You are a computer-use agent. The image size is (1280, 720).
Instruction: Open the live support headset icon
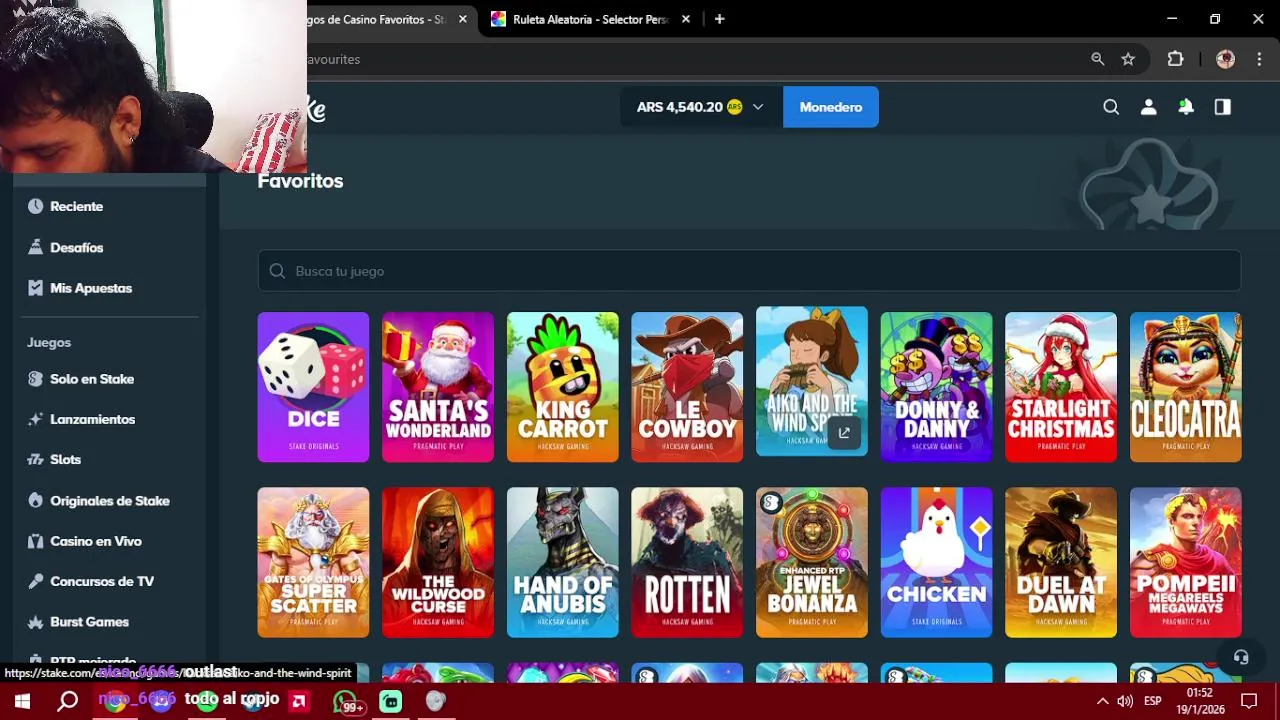(1241, 657)
